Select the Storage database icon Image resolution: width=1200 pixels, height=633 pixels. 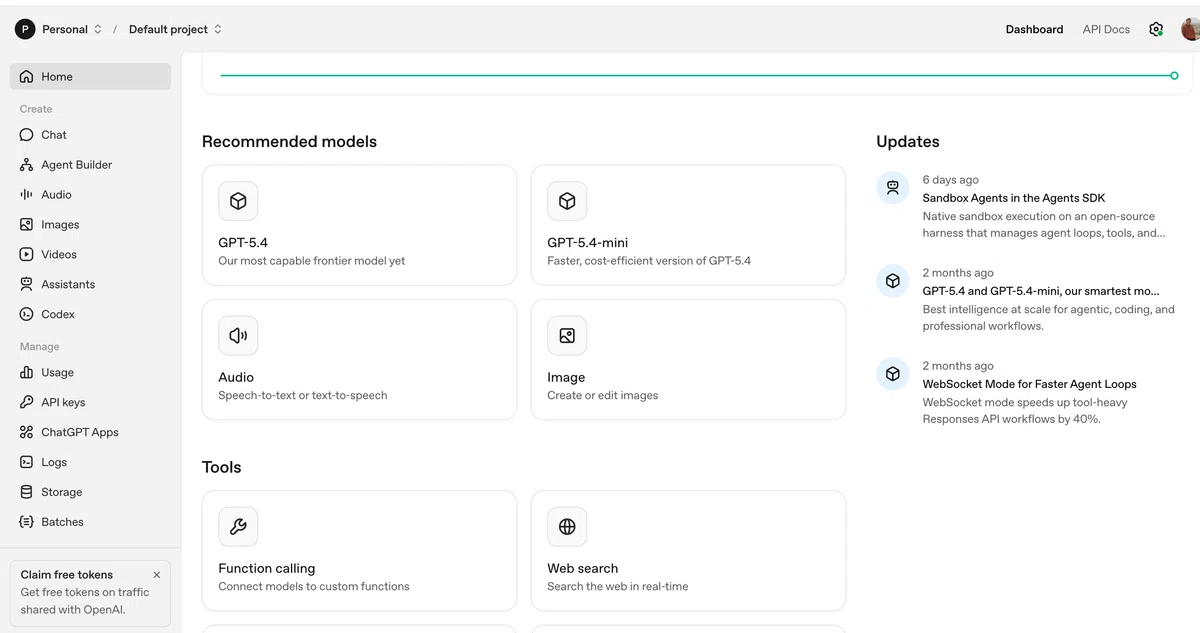(x=27, y=493)
